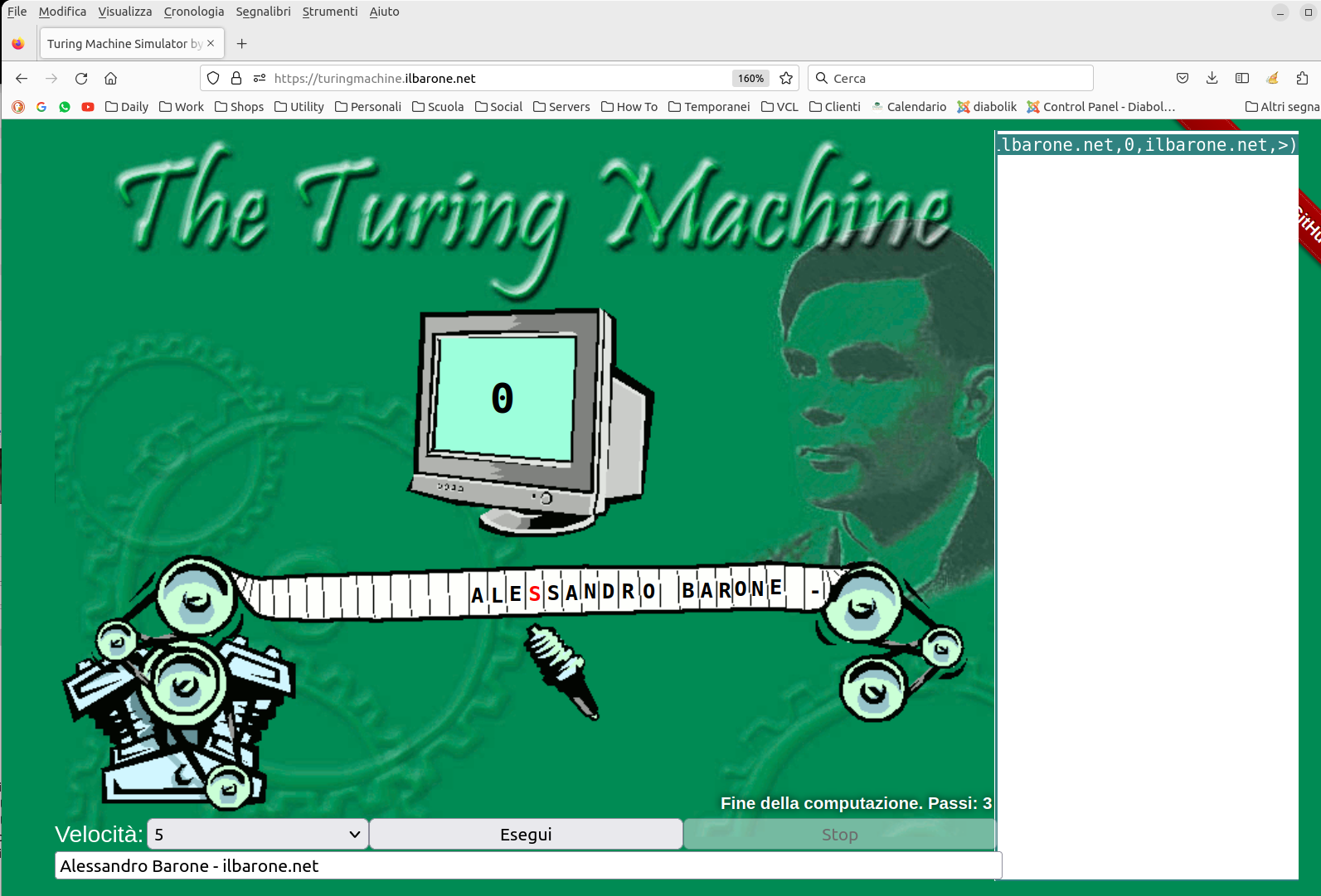Click the computer monitor showing state 0
The image size is (1321, 896).
(x=506, y=400)
